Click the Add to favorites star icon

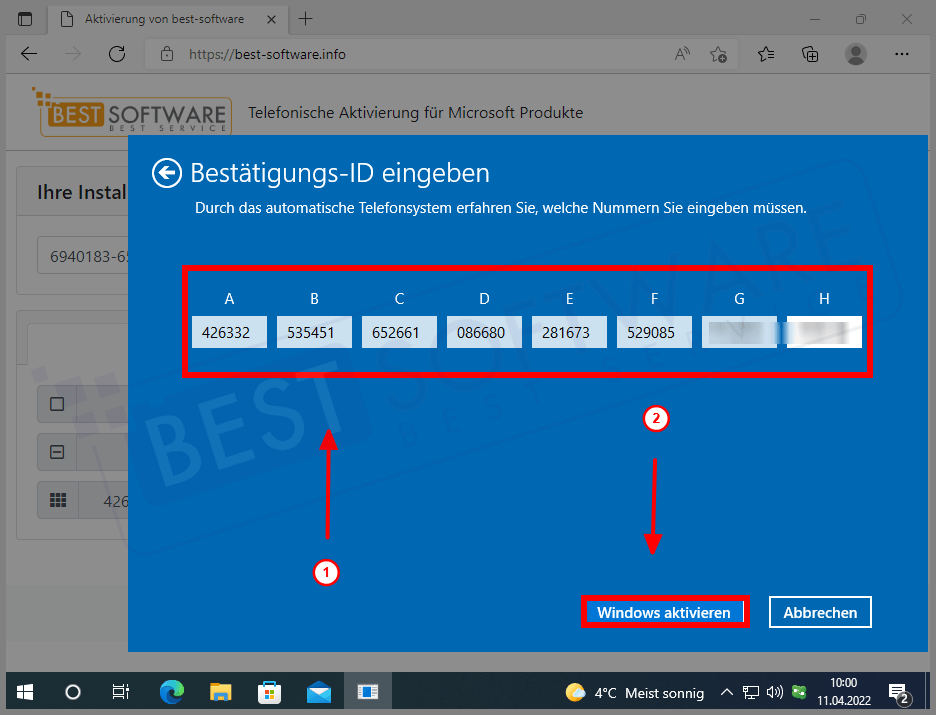(719, 54)
